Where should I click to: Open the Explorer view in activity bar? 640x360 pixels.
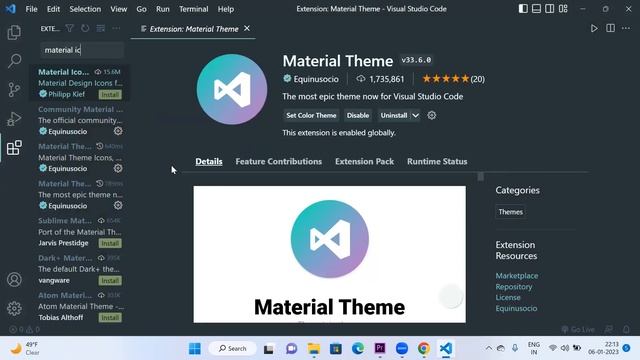tap(14, 32)
